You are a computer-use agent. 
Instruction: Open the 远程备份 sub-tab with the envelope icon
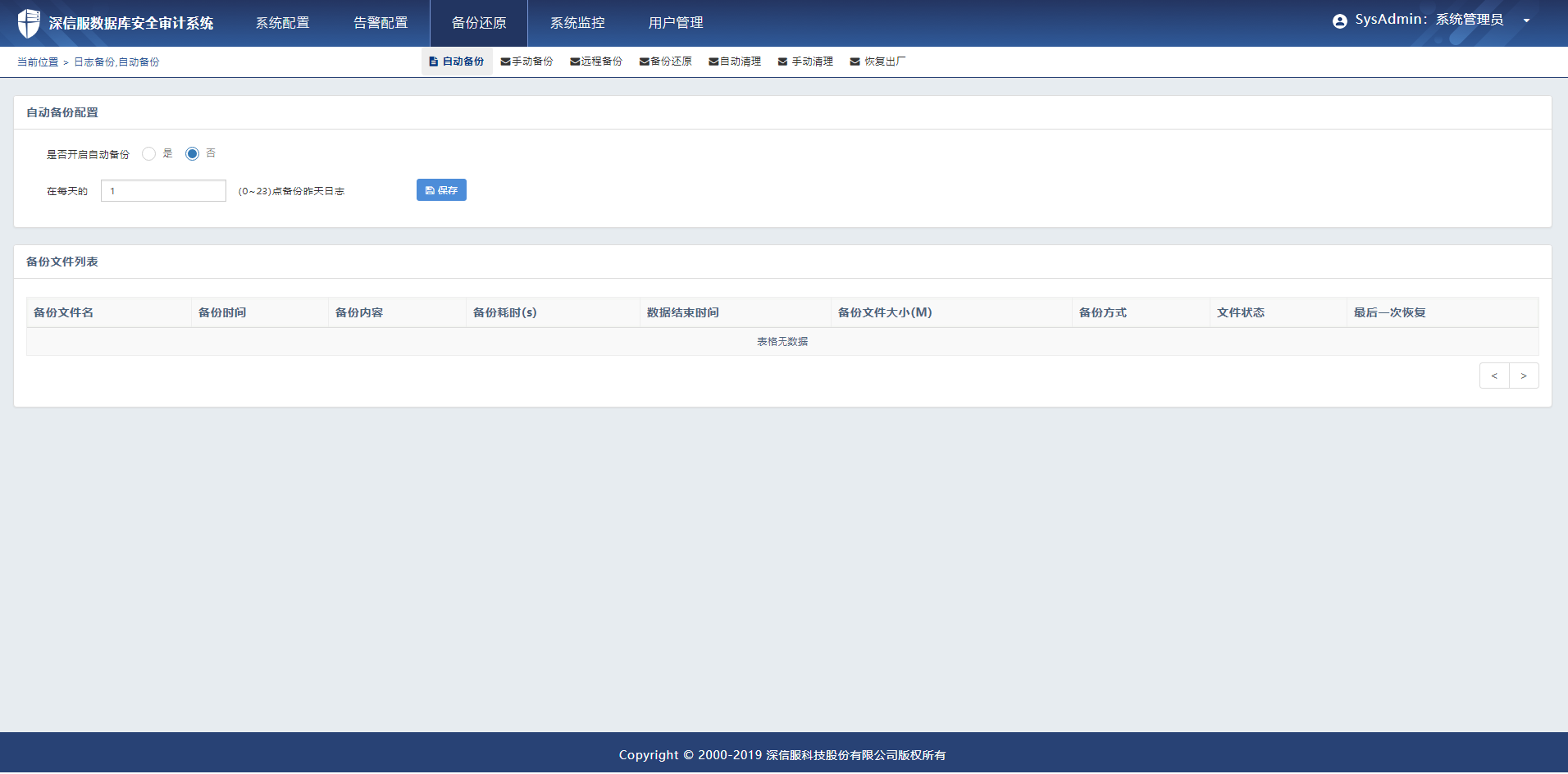point(596,61)
